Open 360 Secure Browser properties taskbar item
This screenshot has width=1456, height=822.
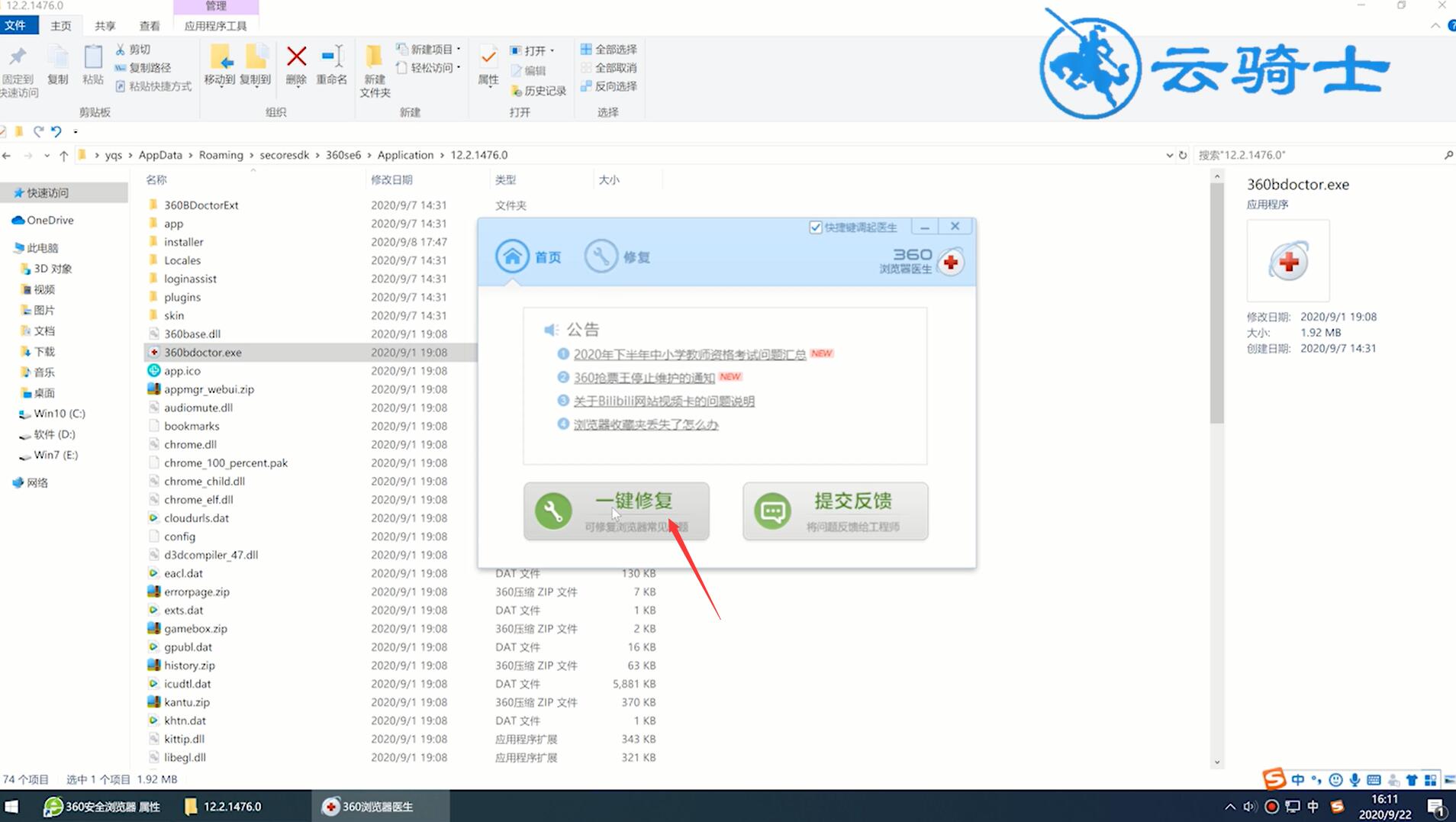pyautogui.click(x=102, y=807)
